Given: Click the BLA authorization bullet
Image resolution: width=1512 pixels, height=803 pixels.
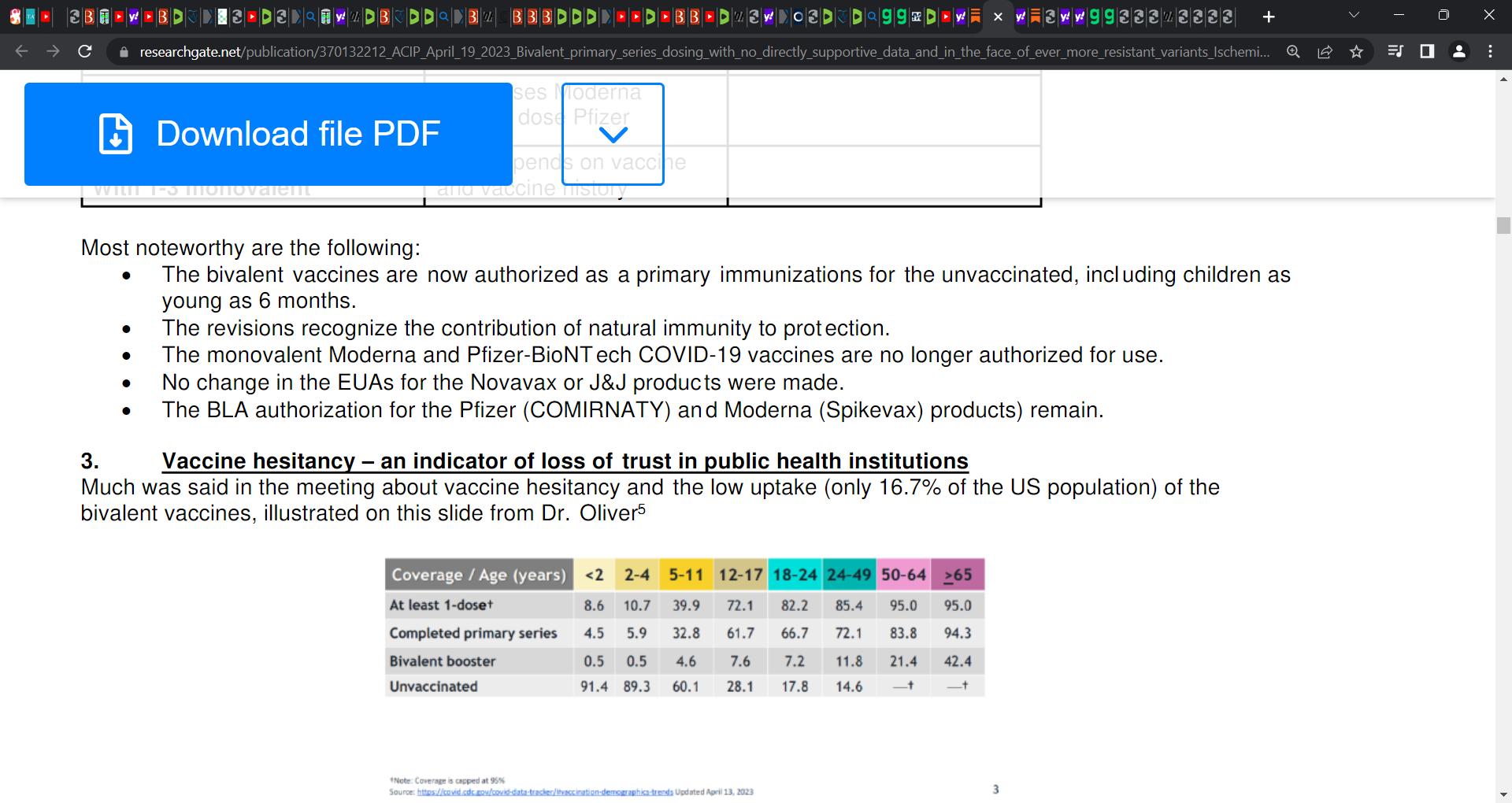Looking at the screenshot, I should coord(632,410).
